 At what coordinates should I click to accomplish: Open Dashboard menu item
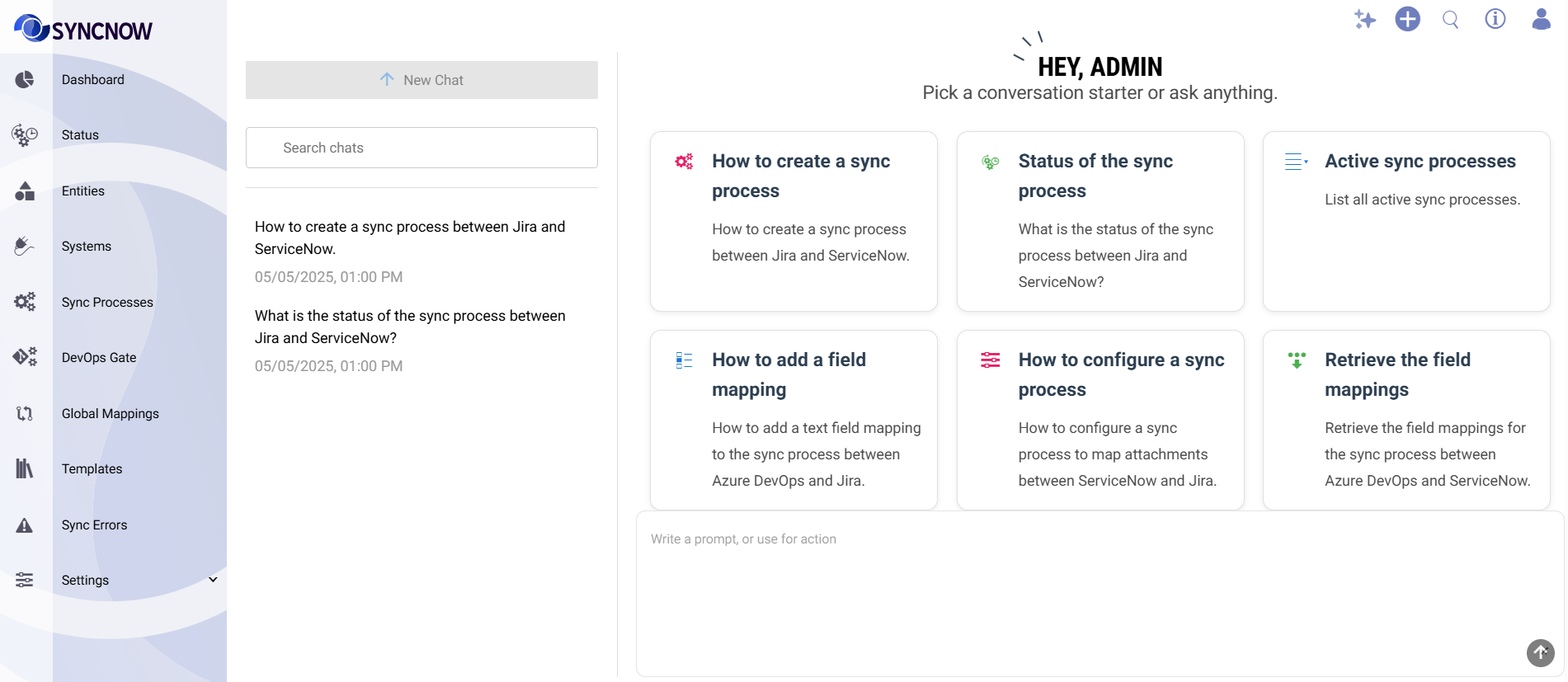[93, 79]
